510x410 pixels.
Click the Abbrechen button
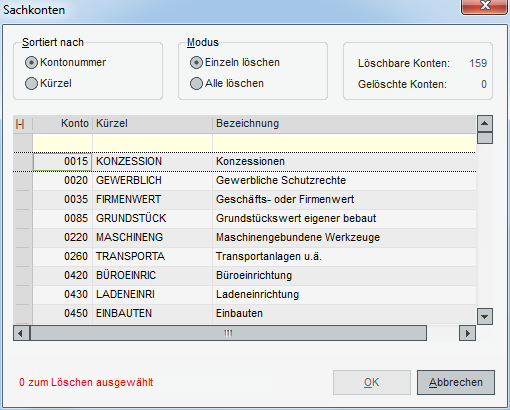pos(456,382)
